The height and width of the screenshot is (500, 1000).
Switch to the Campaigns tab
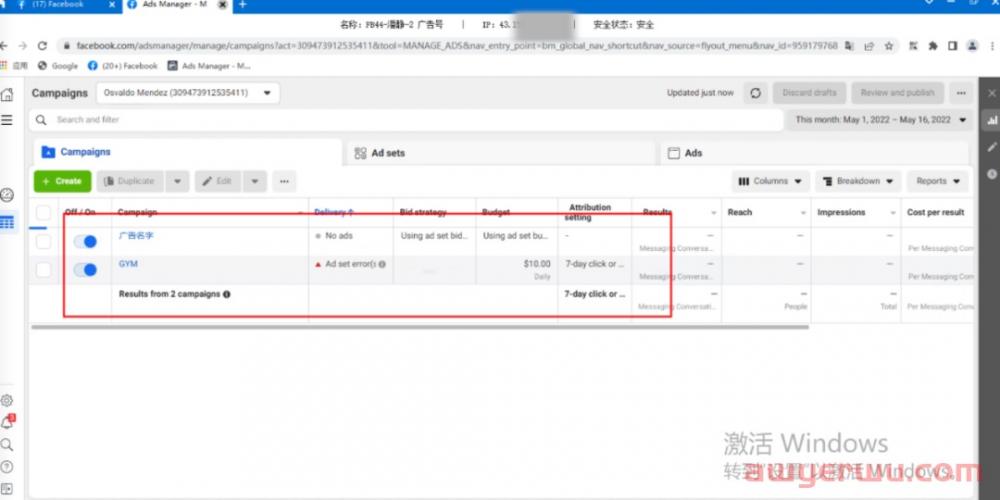click(x=188, y=152)
